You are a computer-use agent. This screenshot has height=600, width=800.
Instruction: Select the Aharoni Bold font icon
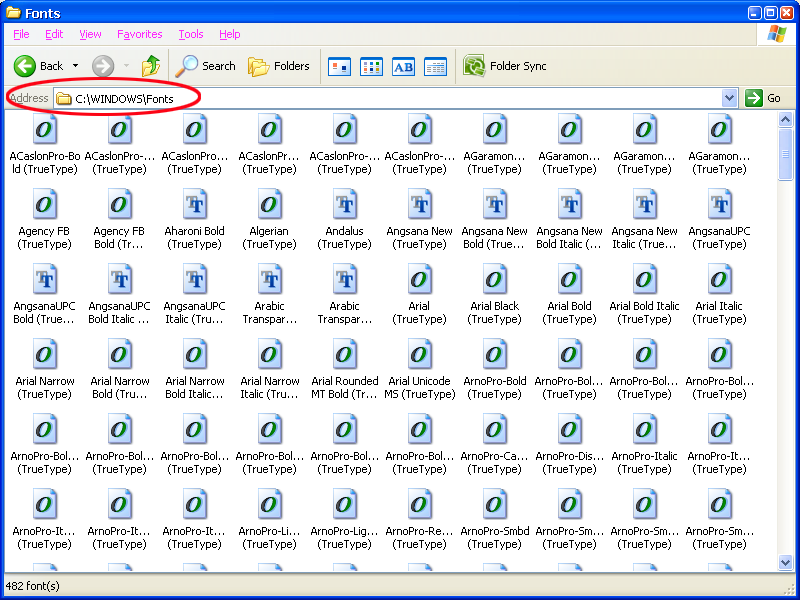click(x=195, y=206)
